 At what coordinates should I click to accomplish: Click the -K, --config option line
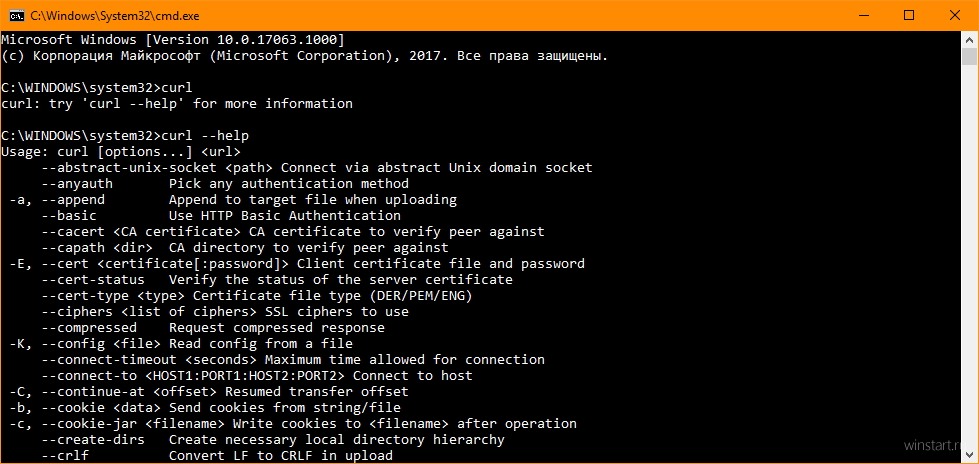click(x=181, y=343)
